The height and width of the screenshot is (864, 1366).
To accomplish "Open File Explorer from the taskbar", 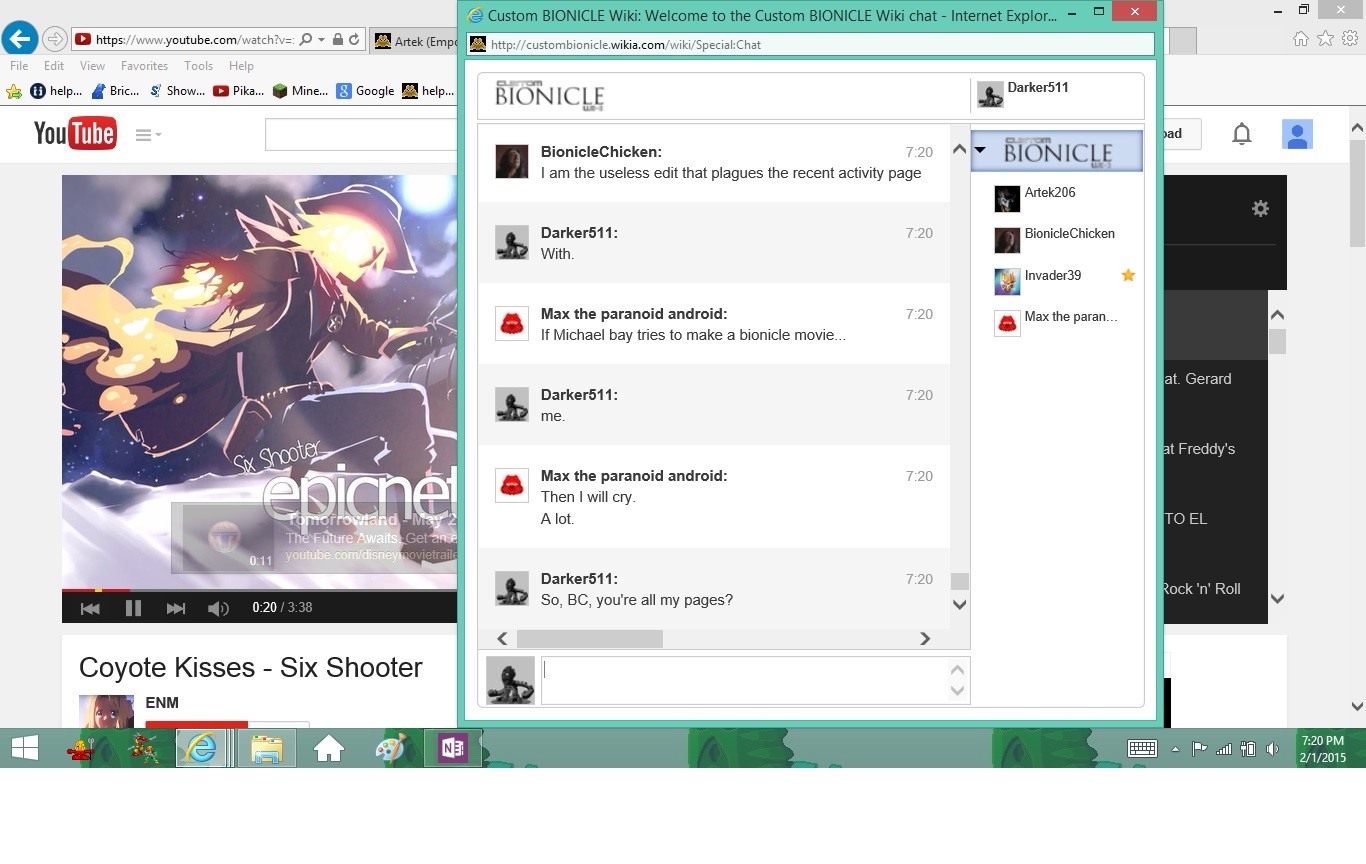I will [x=267, y=748].
